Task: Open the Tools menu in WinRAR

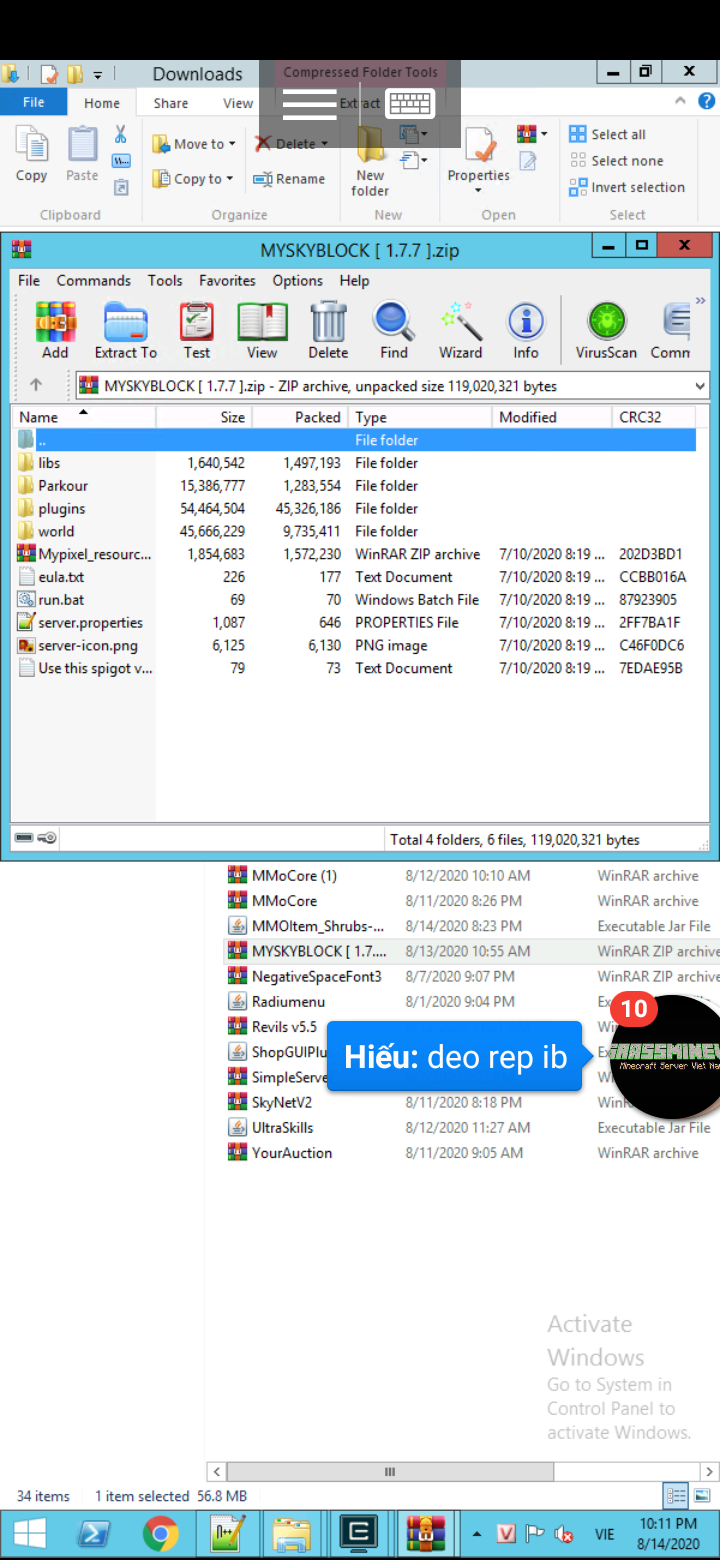Action: coord(165,281)
